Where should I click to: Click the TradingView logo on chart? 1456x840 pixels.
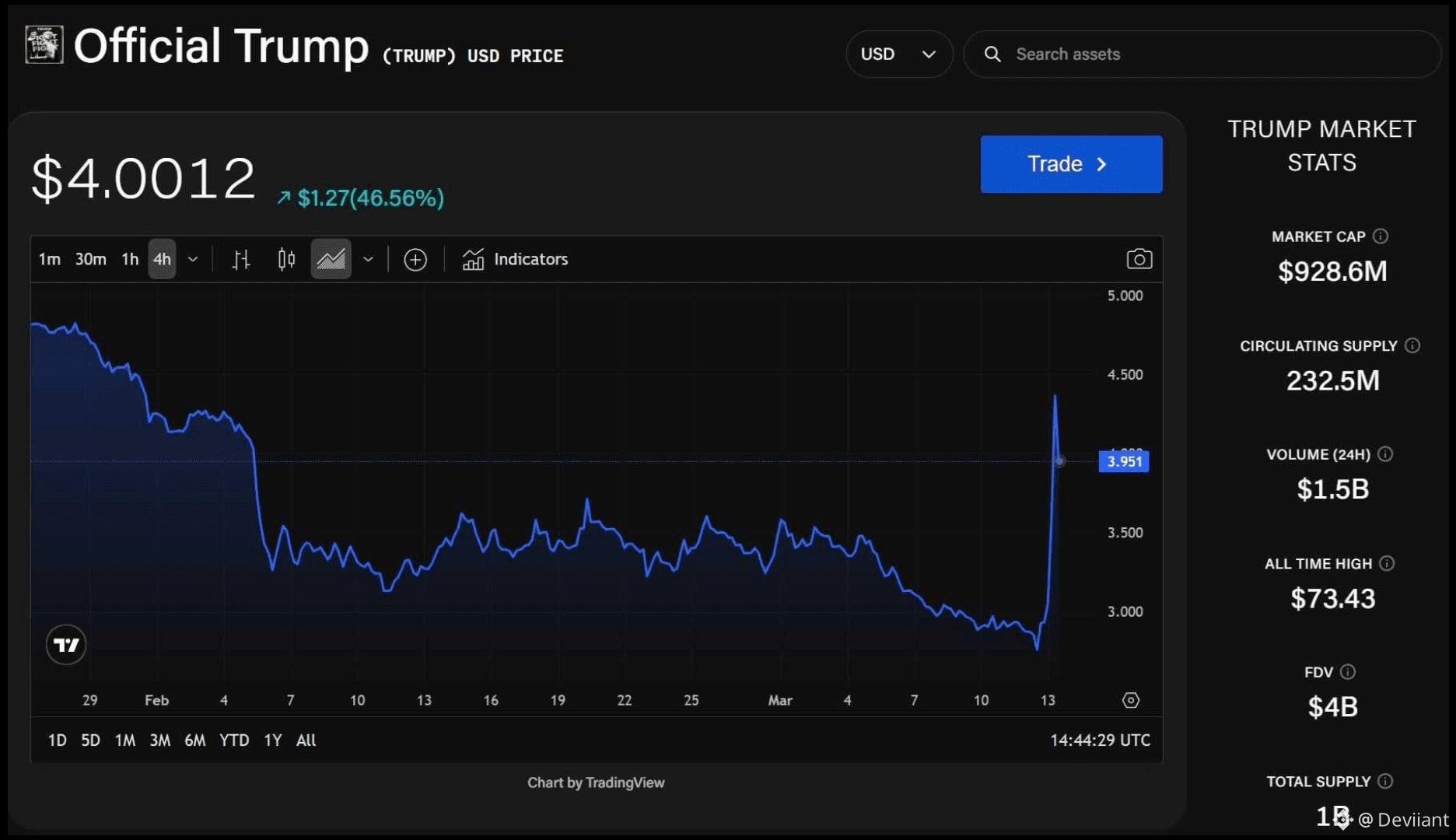[66, 645]
